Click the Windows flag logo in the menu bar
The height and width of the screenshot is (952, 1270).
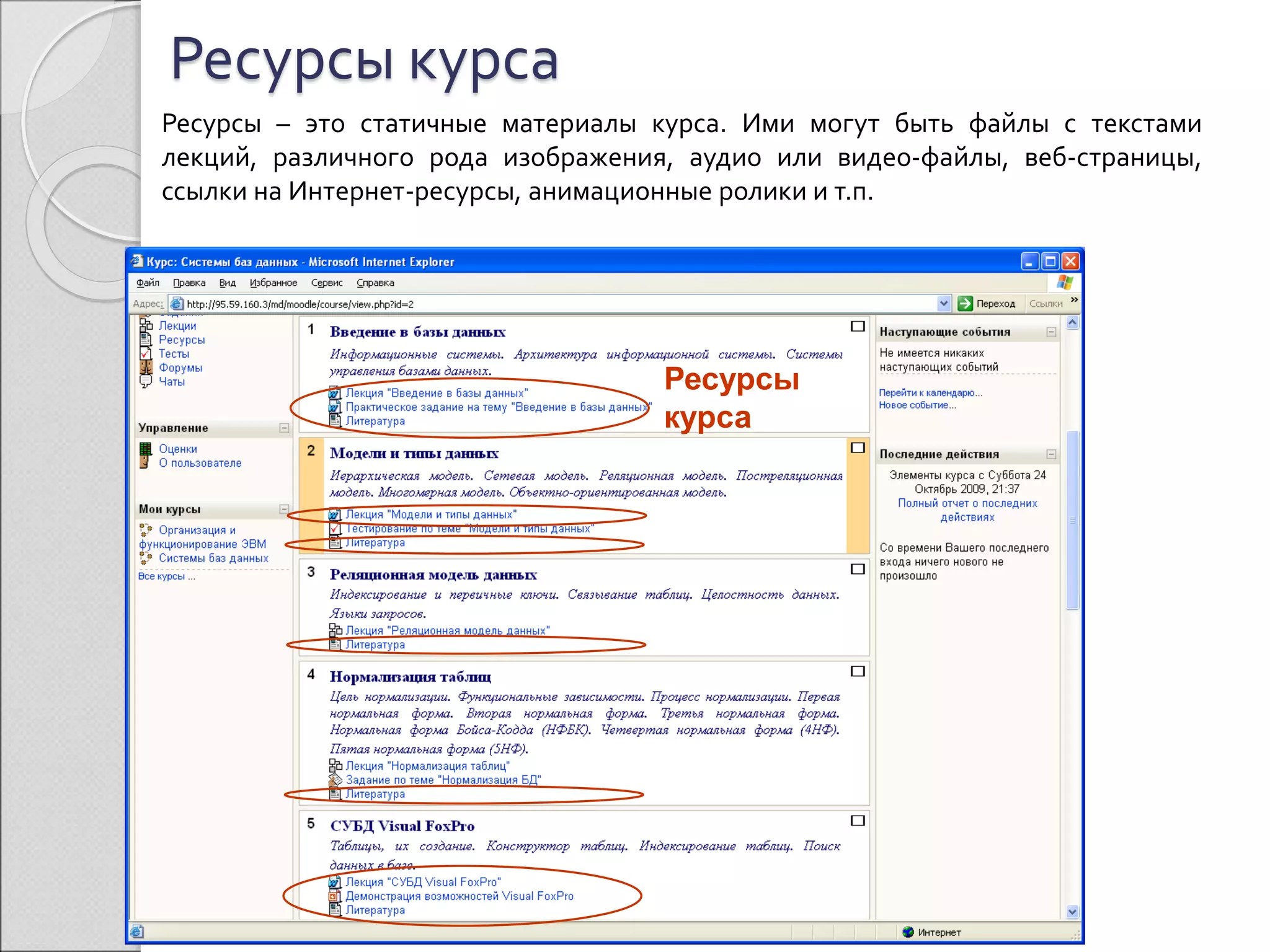(x=1065, y=283)
